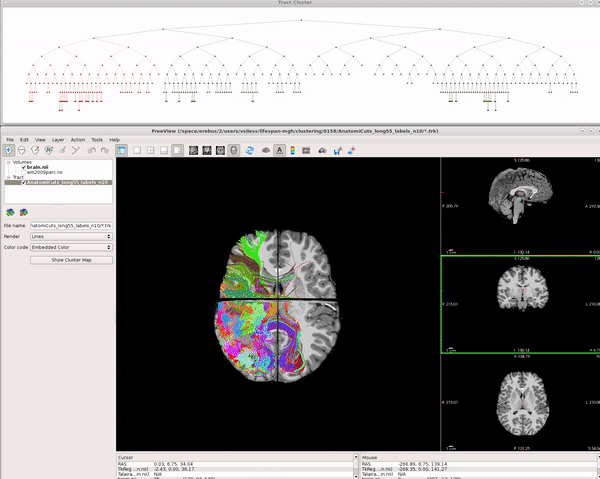Click mouse TkReg value '-269.35, 0.00, 141.27'
Screen dimensions: 600x479
[x=422, y=469]
